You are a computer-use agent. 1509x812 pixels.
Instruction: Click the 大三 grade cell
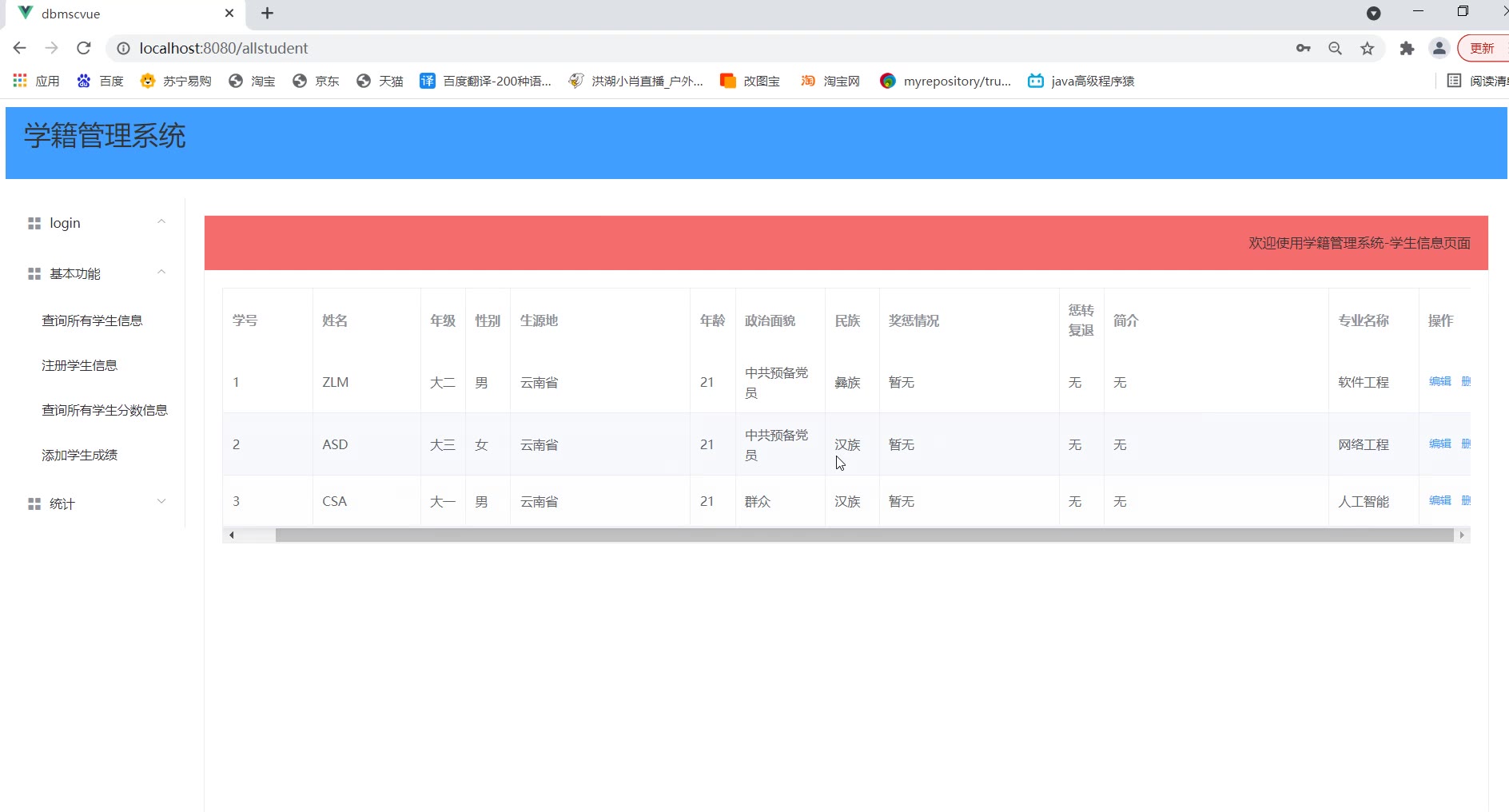[x=443, y=444]
